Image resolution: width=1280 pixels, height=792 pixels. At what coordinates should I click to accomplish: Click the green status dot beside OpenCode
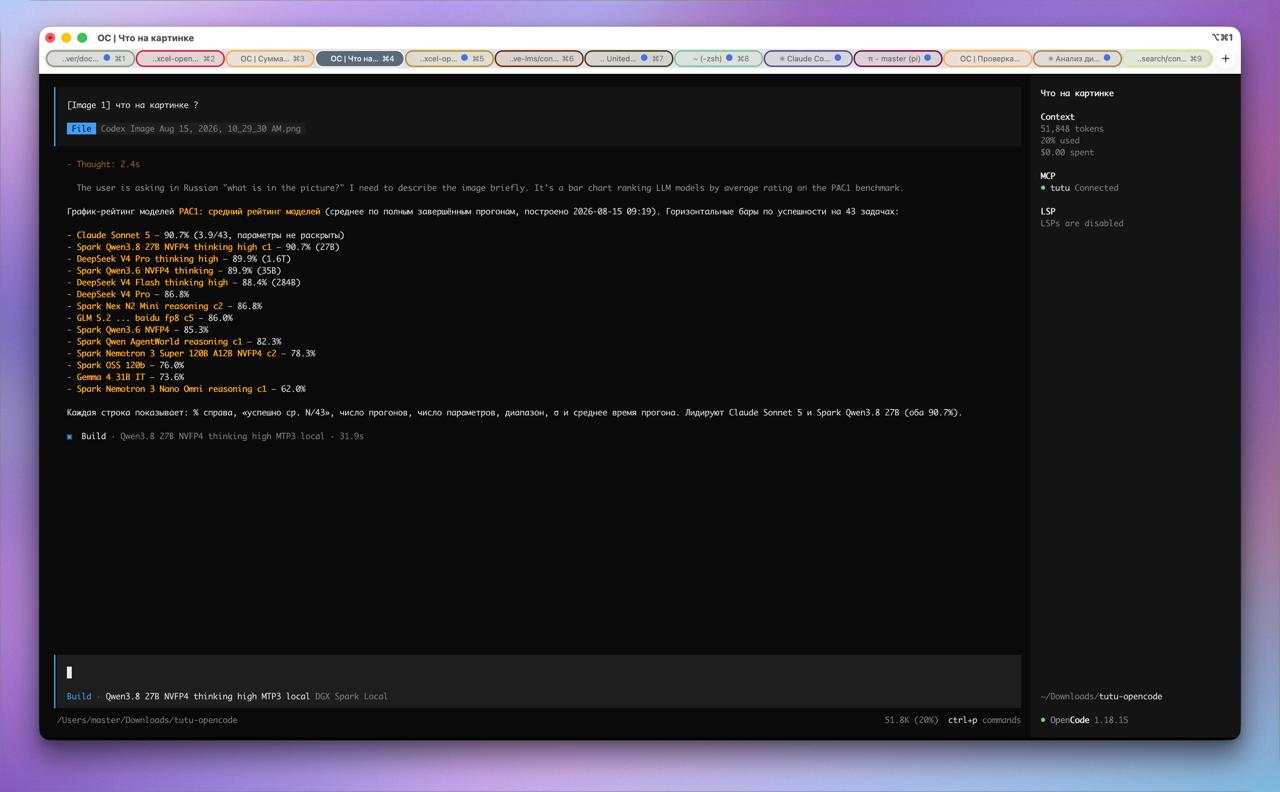point(1043,720)
